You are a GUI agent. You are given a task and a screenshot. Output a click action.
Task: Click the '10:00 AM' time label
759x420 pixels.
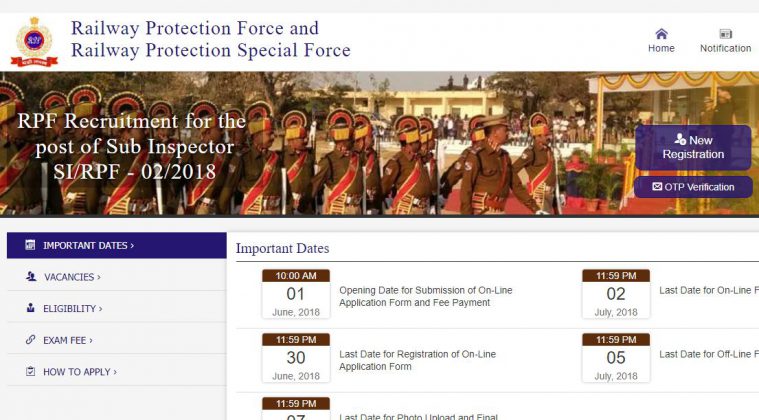[296, 276]
